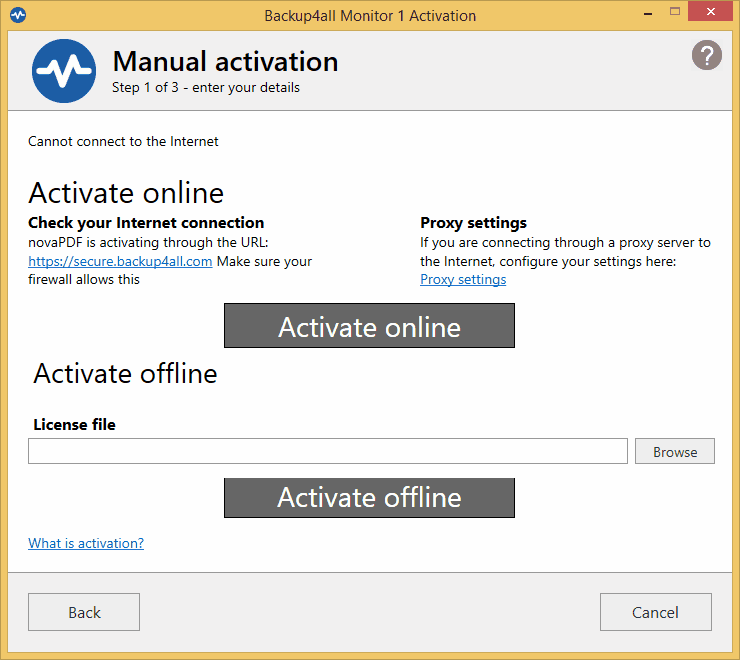
Task: Cancel the activation dialog
Action: tap(656, 612)
